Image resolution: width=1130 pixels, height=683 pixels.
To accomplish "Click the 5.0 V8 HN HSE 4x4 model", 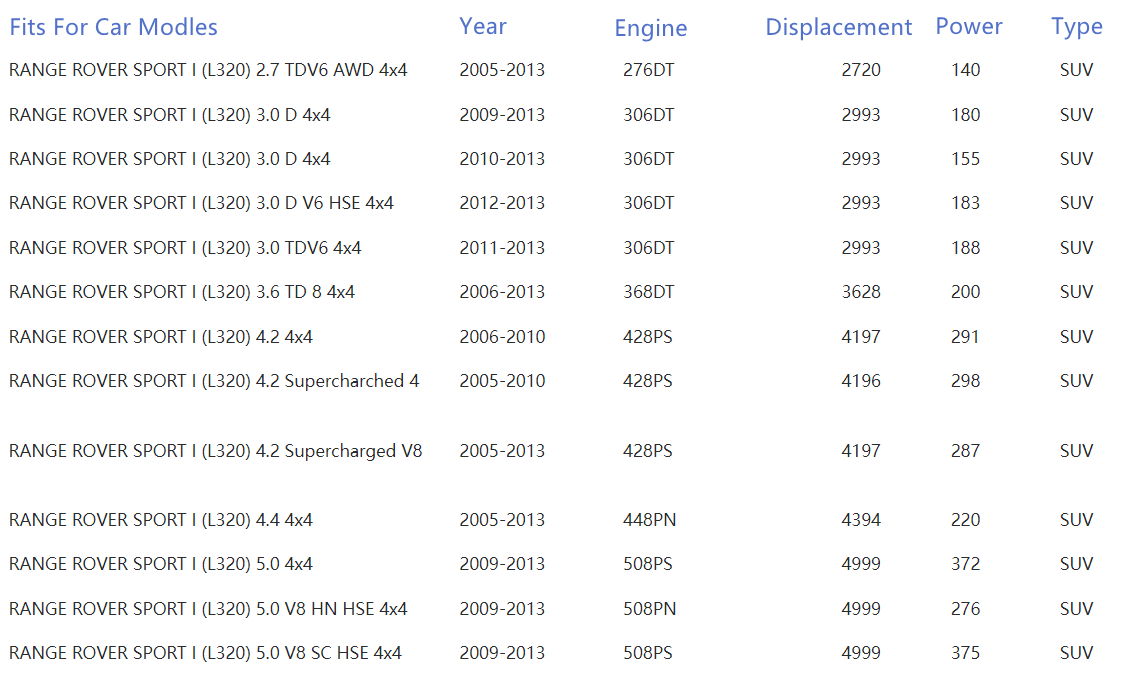I will pyautogui.click(x=208, y=609).
